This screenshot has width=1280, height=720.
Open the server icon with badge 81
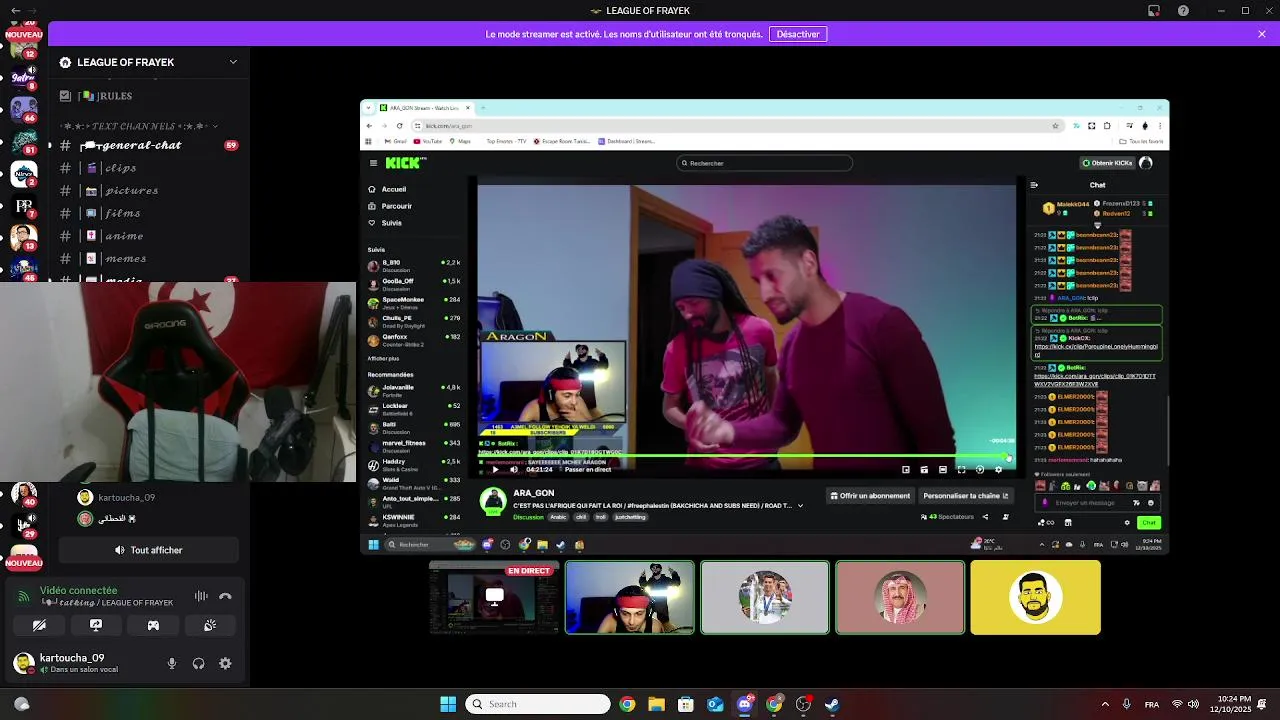24,141
